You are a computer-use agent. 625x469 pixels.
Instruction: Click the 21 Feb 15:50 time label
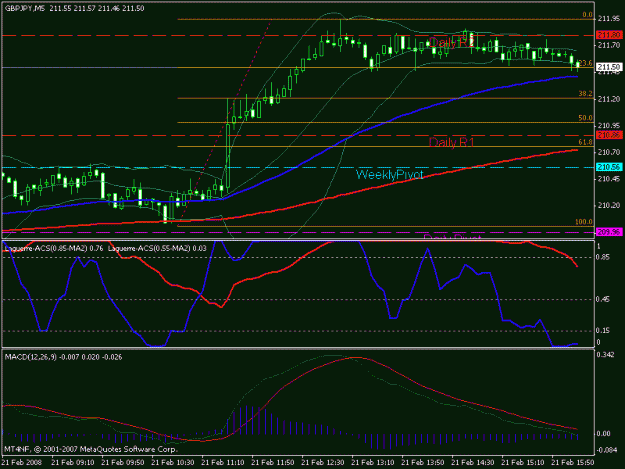tap(572, 462)
